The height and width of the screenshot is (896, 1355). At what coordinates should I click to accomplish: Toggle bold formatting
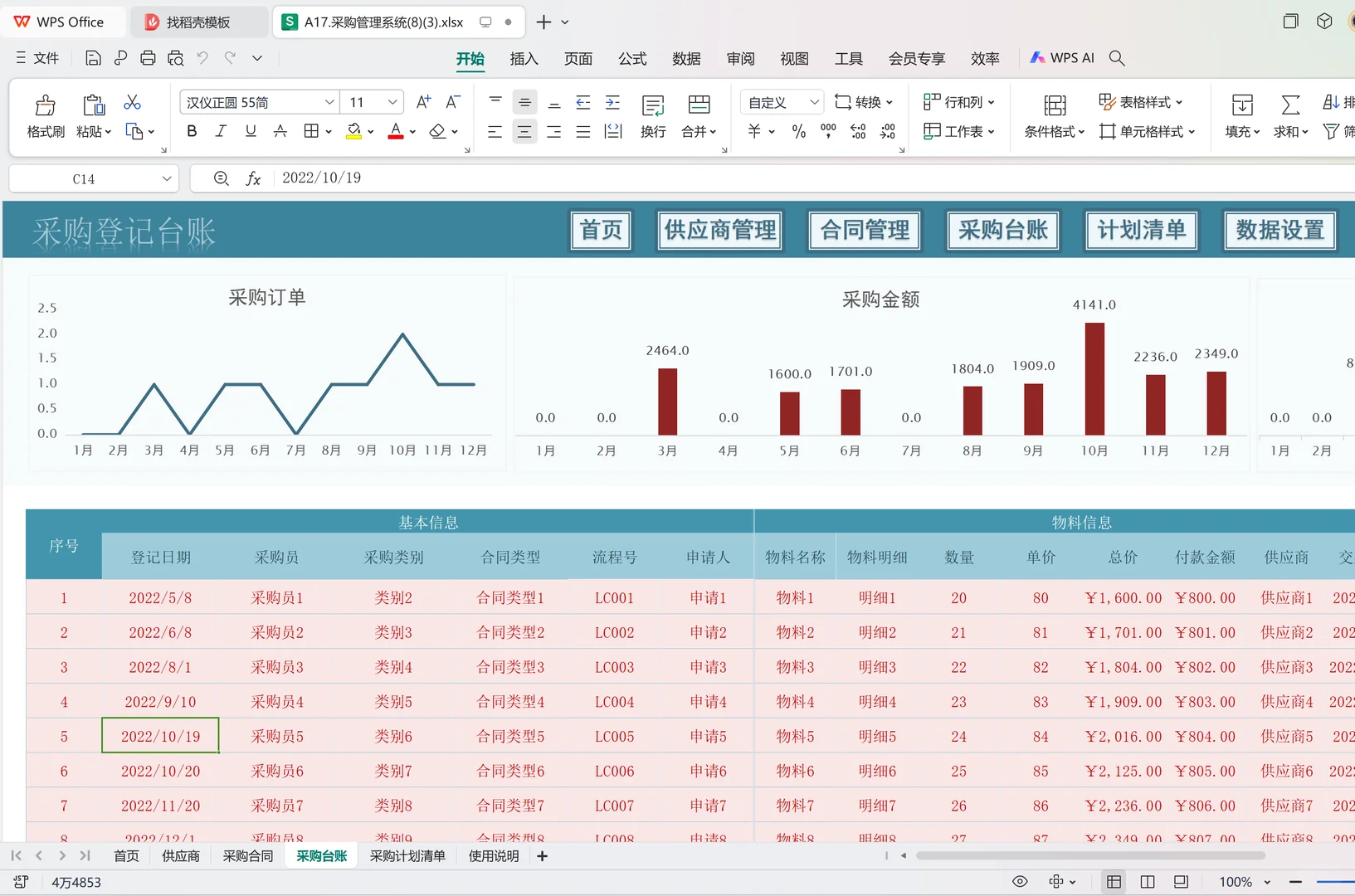(192, 130)
